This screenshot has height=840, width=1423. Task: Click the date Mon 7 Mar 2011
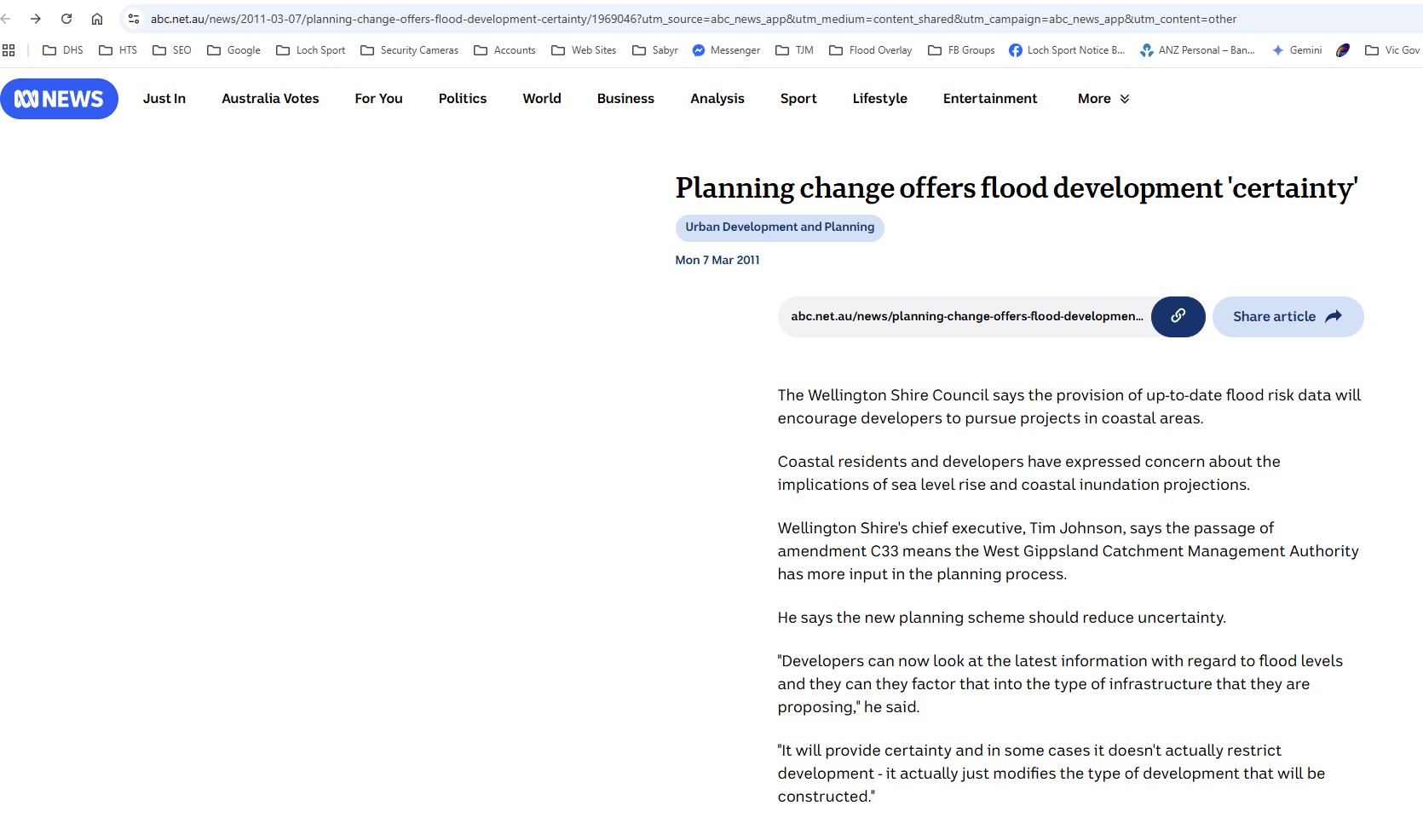point(717,260)
